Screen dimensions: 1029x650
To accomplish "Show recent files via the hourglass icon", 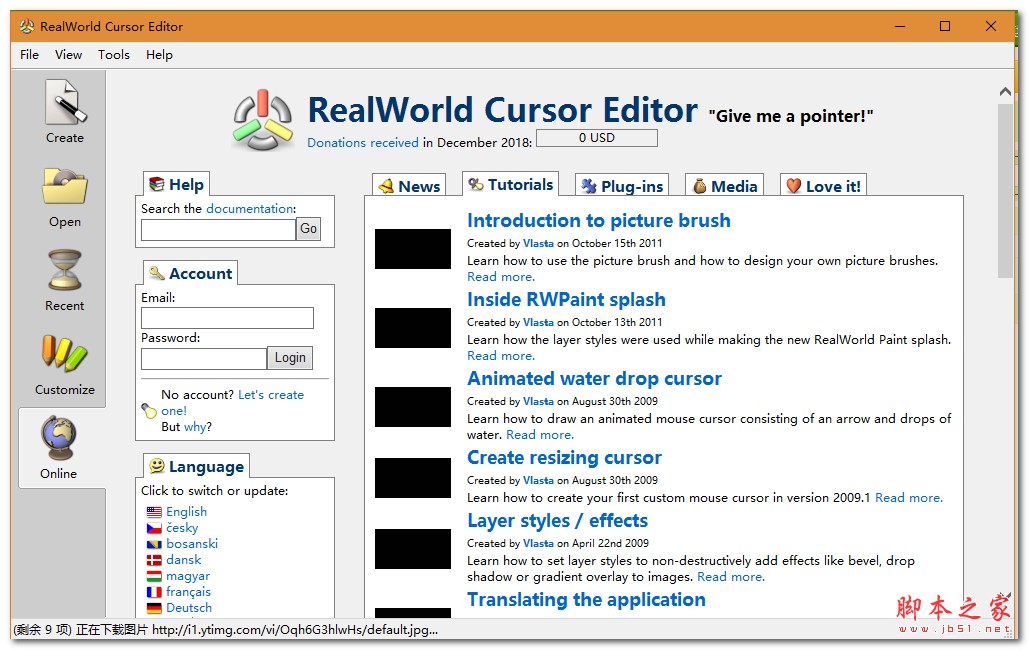I will [x=64, y=272].
